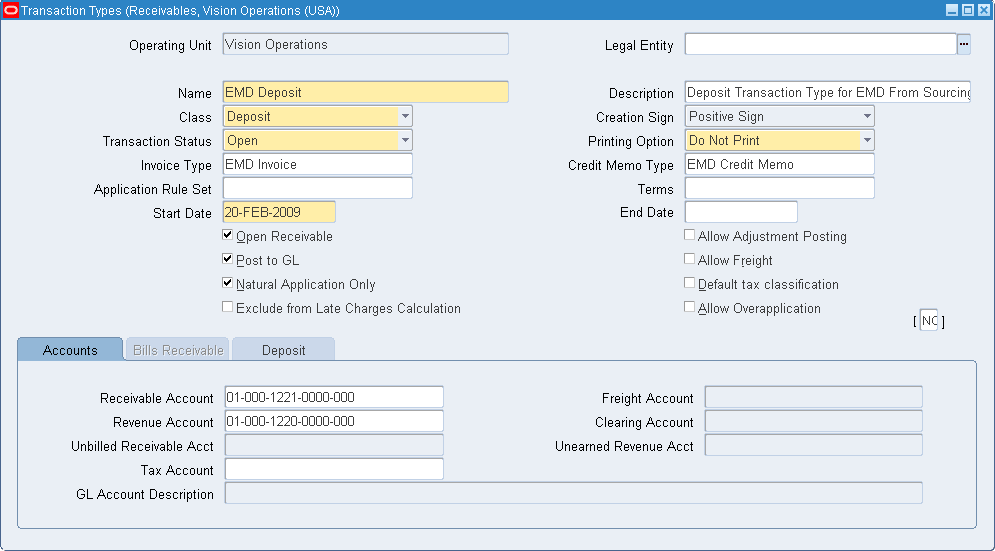Open the Class dropdown showing Deposit
The image size is (995, 551).
(x=405, y=117)
